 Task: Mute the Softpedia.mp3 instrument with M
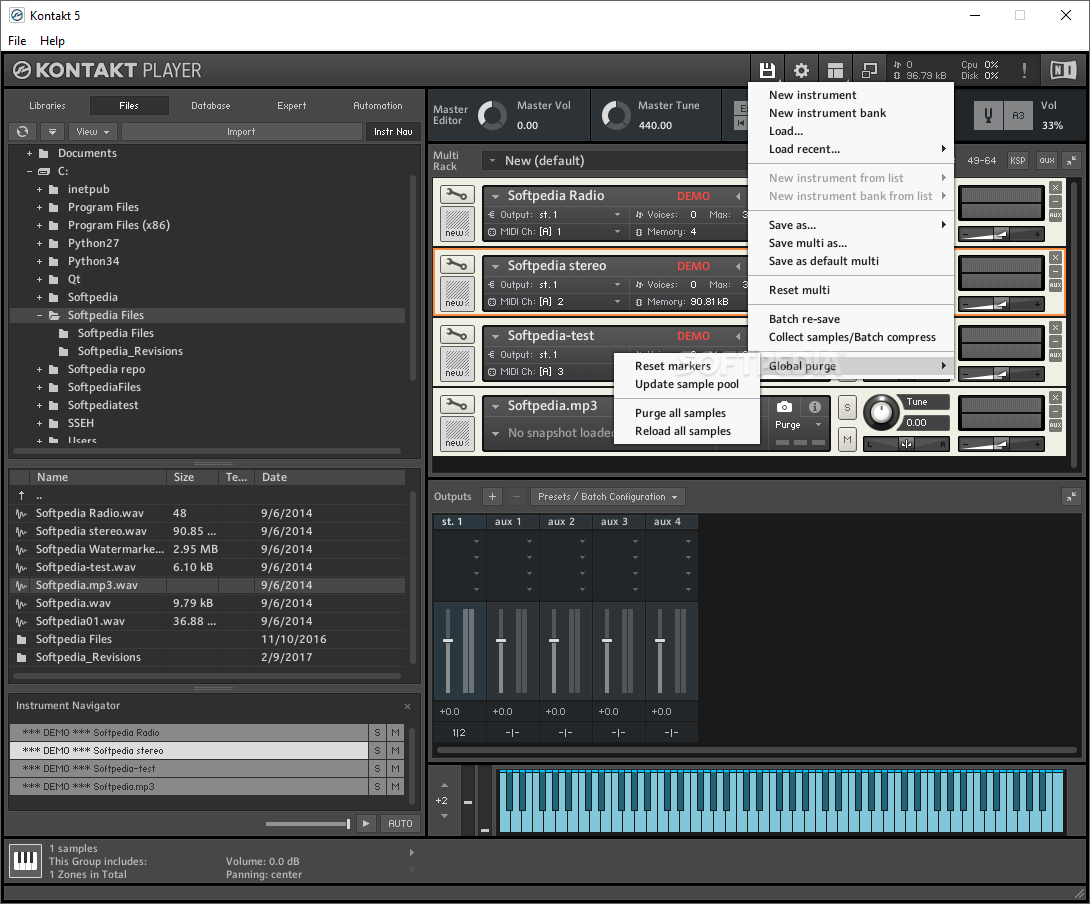click(x=847, y=439)
